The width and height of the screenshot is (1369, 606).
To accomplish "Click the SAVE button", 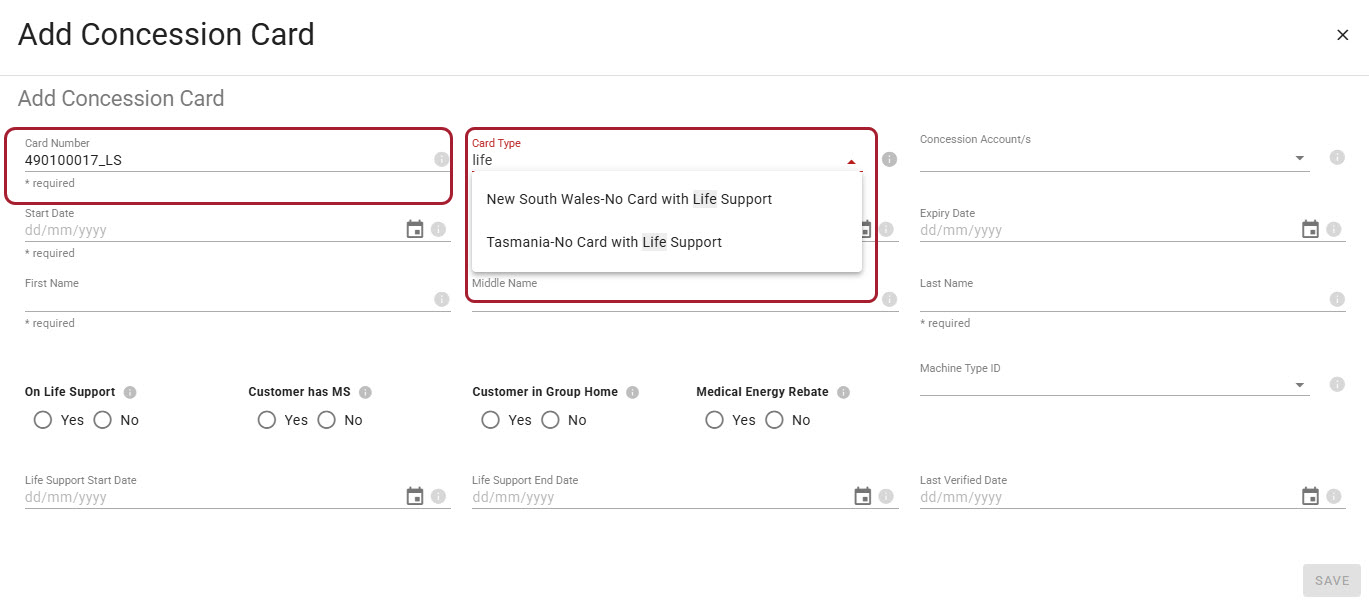I will coord(1332,580).
